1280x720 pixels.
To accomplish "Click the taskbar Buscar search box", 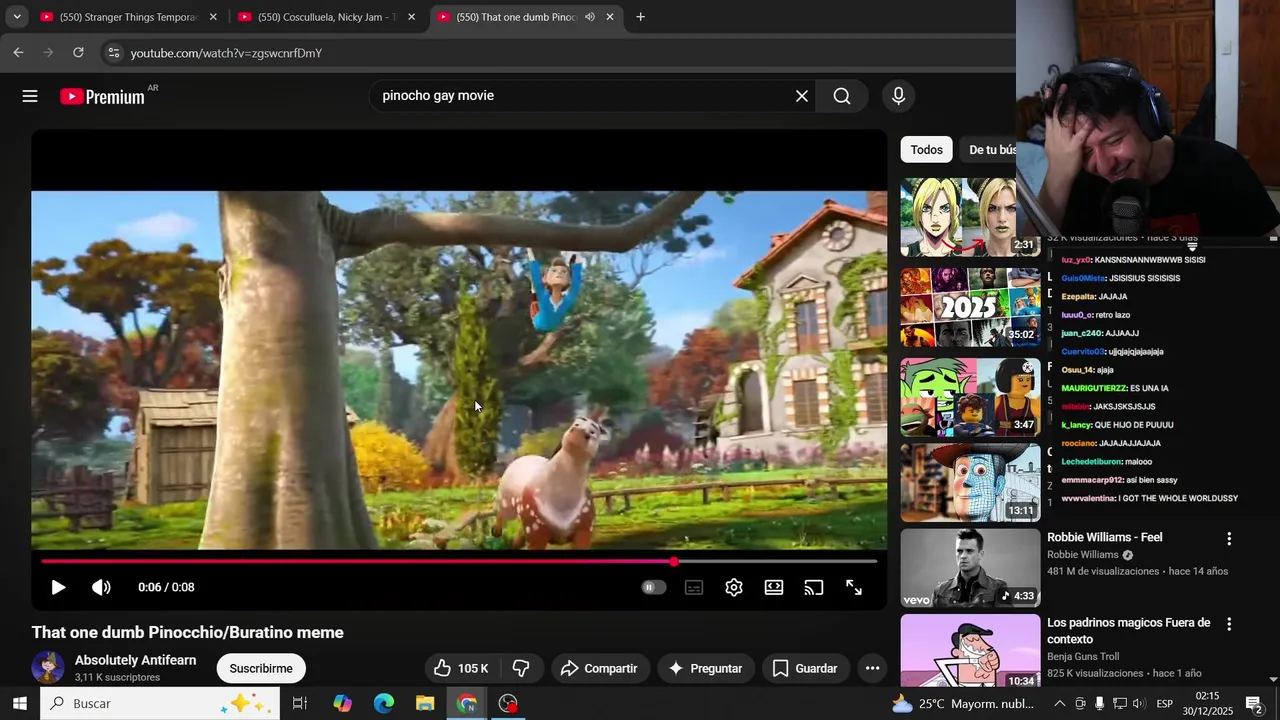I will [x=160, y=703].
